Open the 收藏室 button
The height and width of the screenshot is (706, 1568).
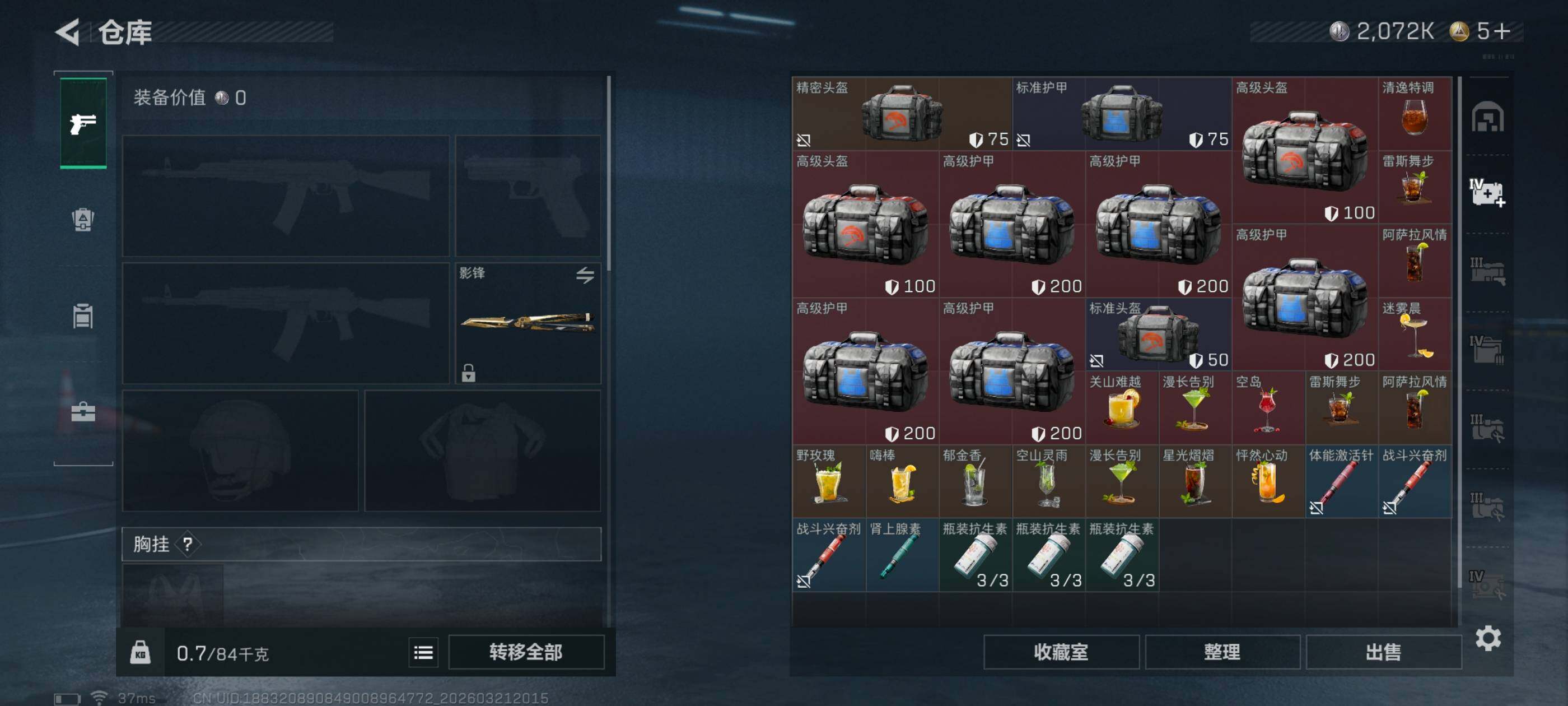[1061, 652]
